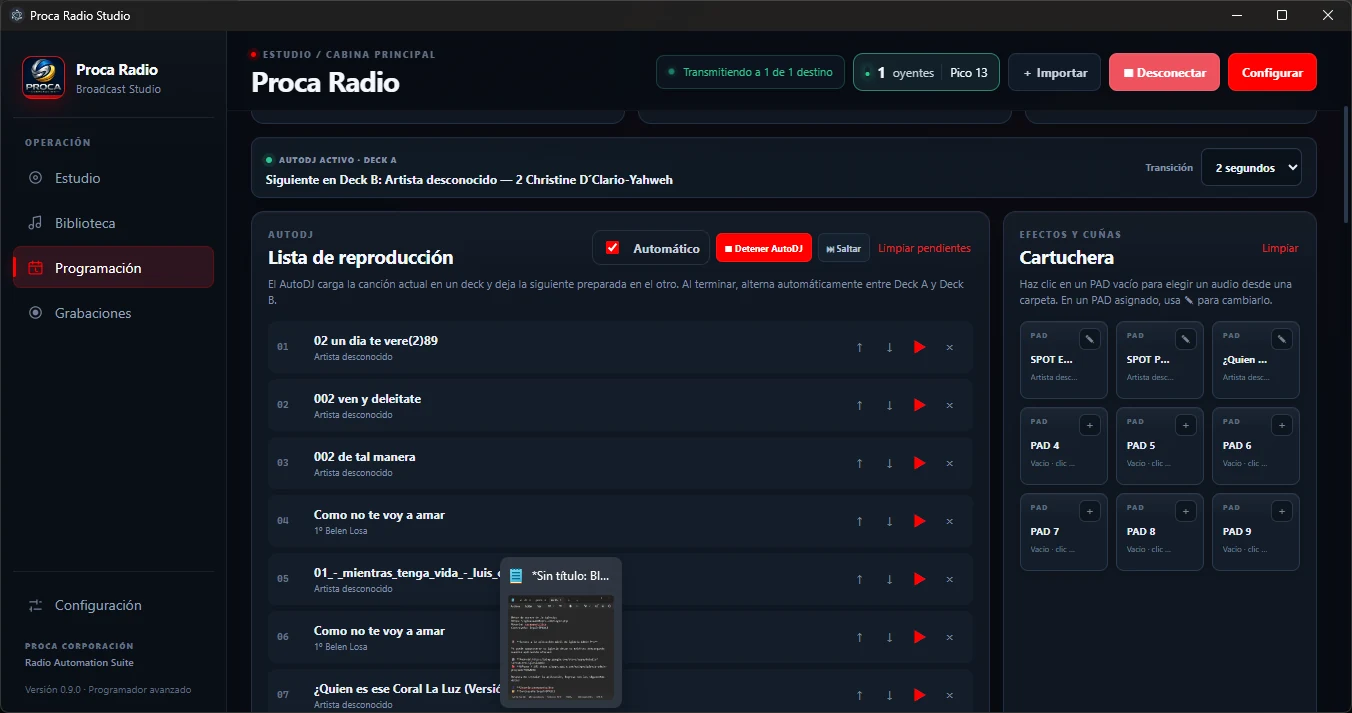The image size is (1352, 713).
Task: Click Limpiar pendientes link
Action: [924, 248]
